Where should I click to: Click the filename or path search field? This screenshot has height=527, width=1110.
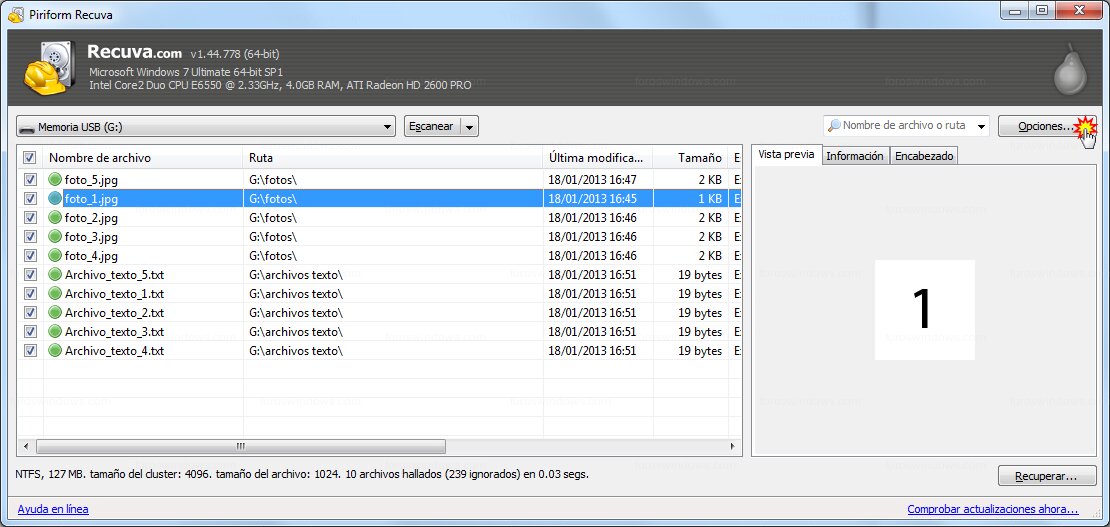[908, 126]
